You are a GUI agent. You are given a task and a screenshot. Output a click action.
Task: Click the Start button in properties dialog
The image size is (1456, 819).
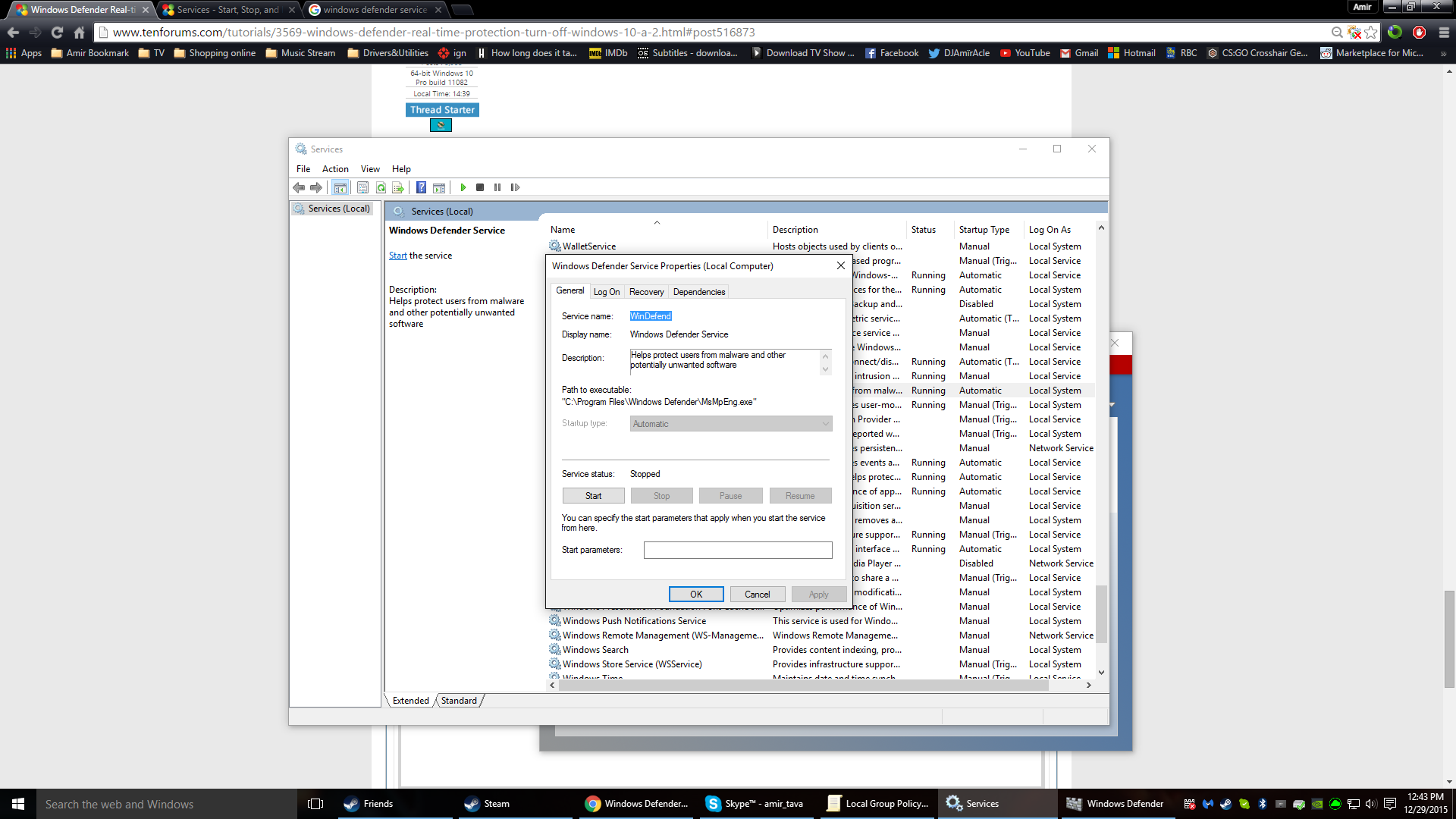coord(593,496)
